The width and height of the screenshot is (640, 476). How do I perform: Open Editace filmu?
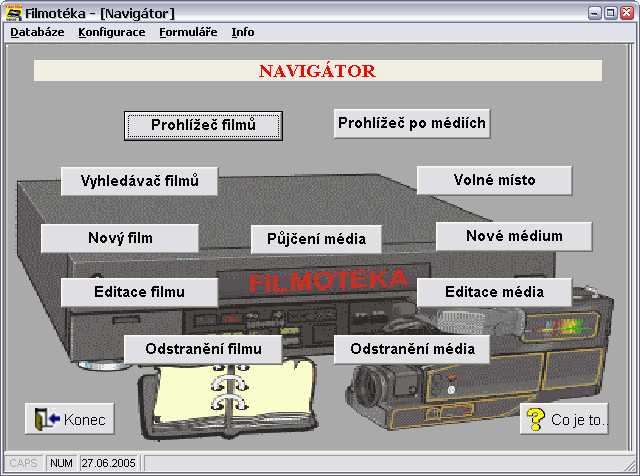coord(139,292)
